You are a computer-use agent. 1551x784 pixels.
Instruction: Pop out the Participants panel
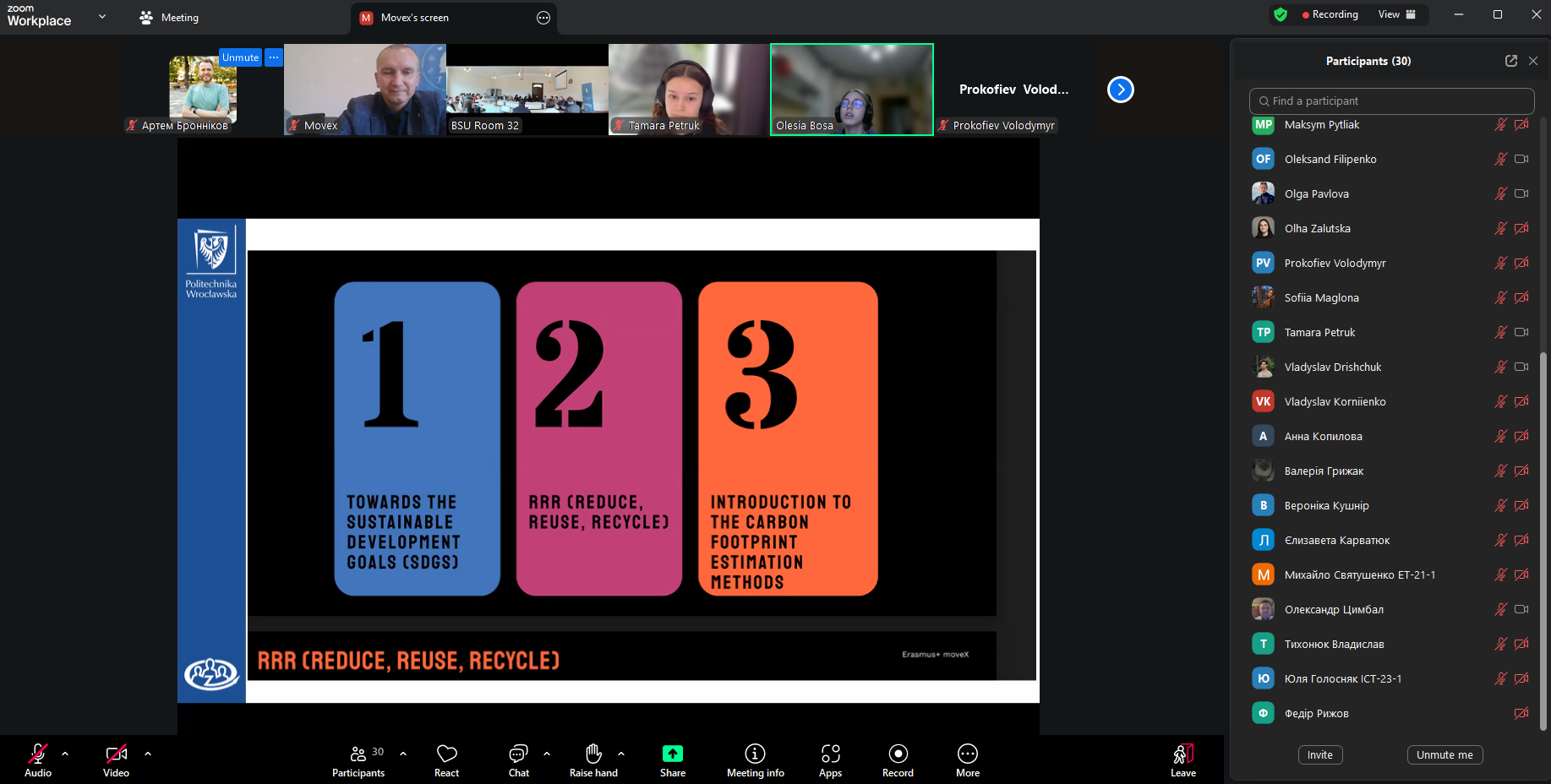coord(1510,61)
